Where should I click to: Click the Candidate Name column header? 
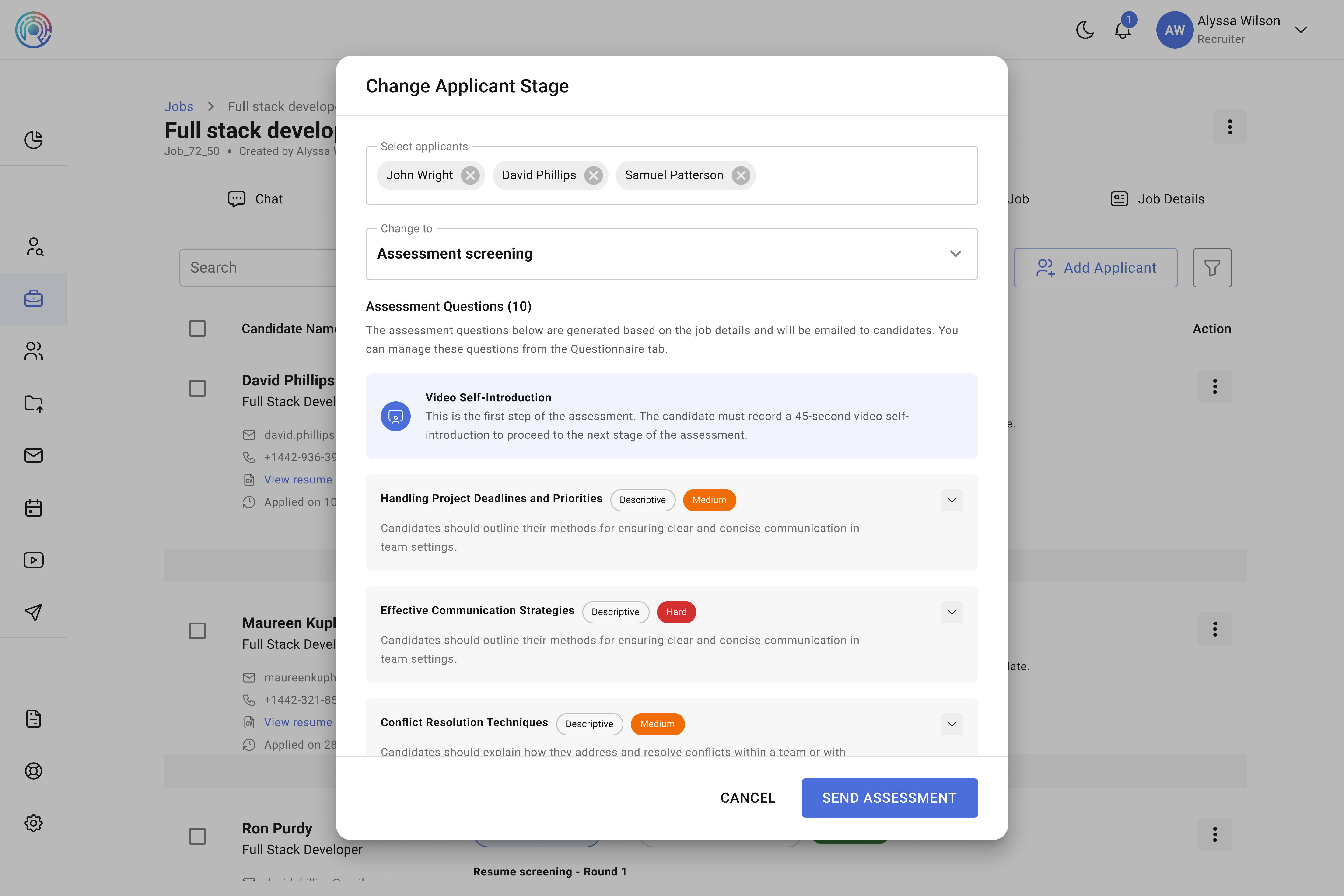(289, 329)
